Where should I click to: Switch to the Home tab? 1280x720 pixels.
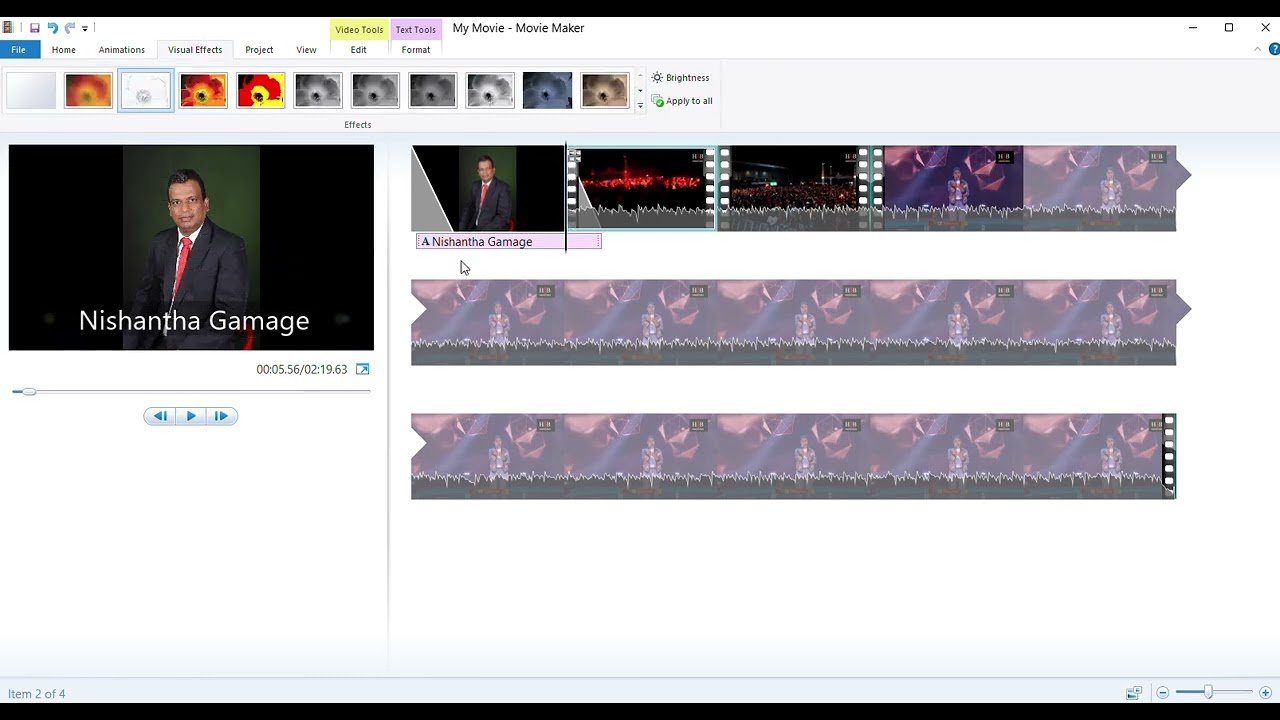(64, 50)
